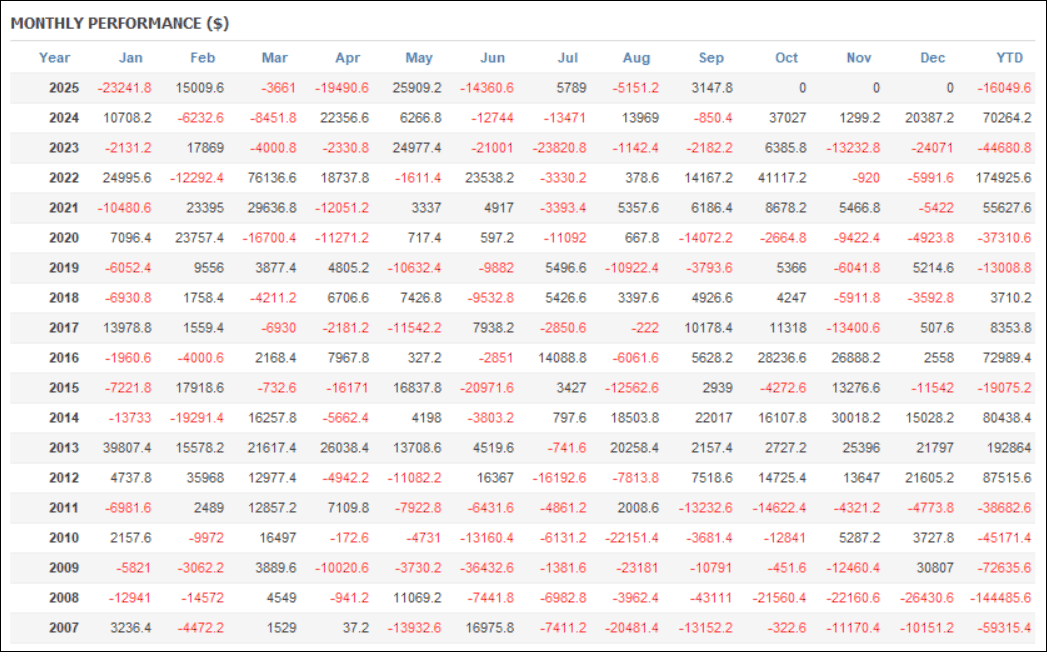This screenshot has height=652, width=1047.
Task: Select September 2008 value -43111
Action: coord(710,597)
